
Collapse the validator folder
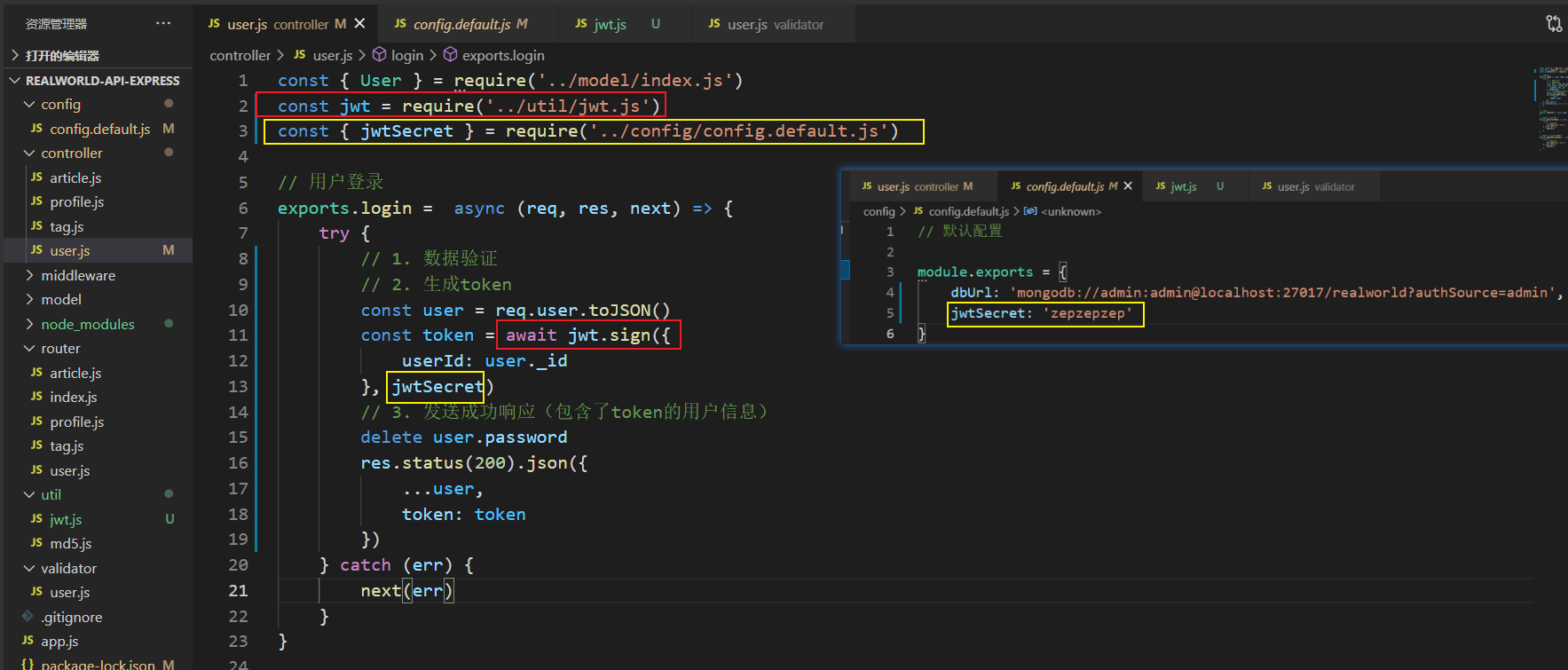[x=29, y=569]
